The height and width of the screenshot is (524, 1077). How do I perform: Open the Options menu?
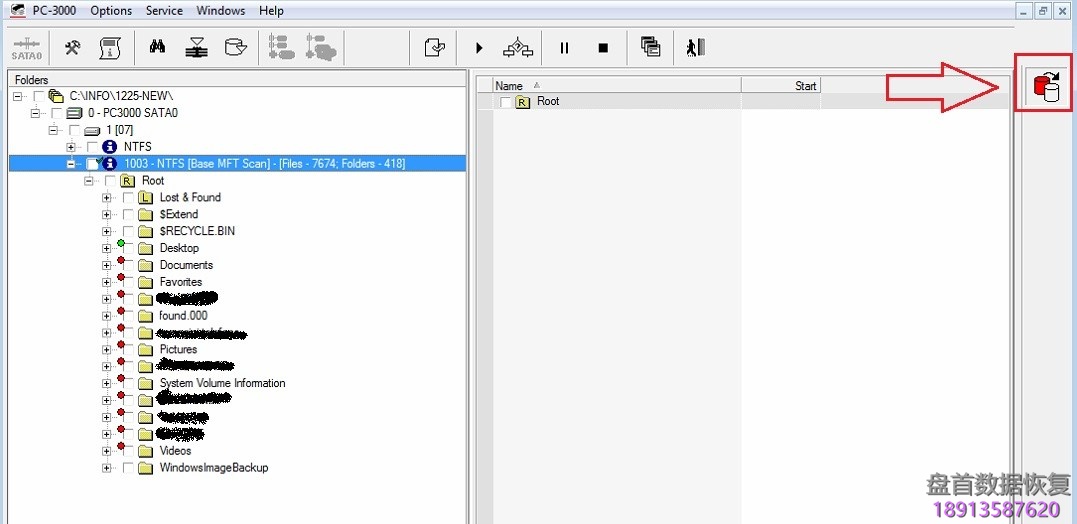pos(111,11)
